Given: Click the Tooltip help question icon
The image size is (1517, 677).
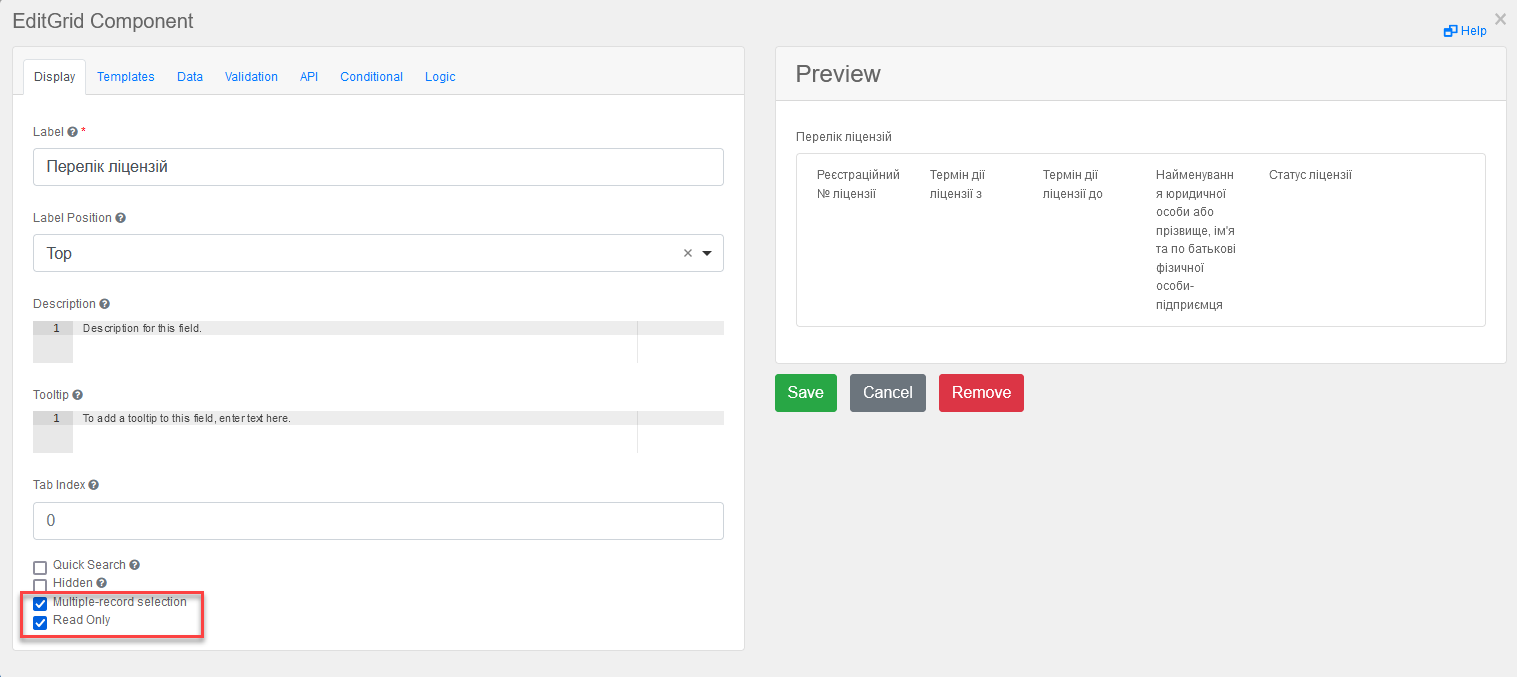Looking at the screenshot, I should point(78,395).
